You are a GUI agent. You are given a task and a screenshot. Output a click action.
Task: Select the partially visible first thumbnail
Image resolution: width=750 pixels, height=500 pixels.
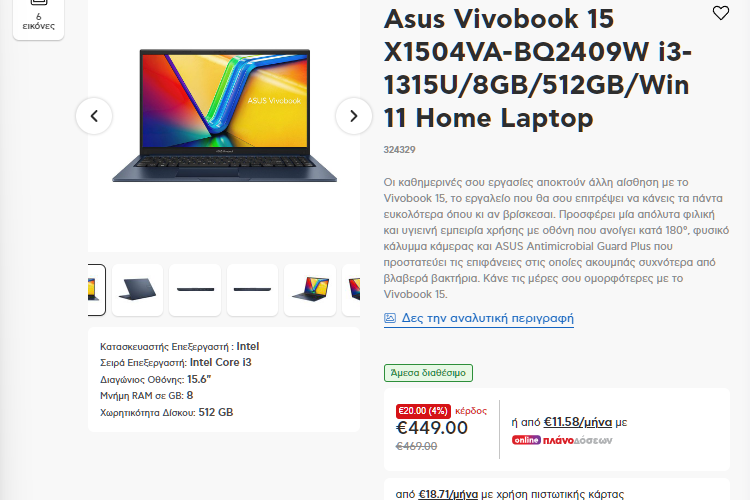[x=96, y=290]
